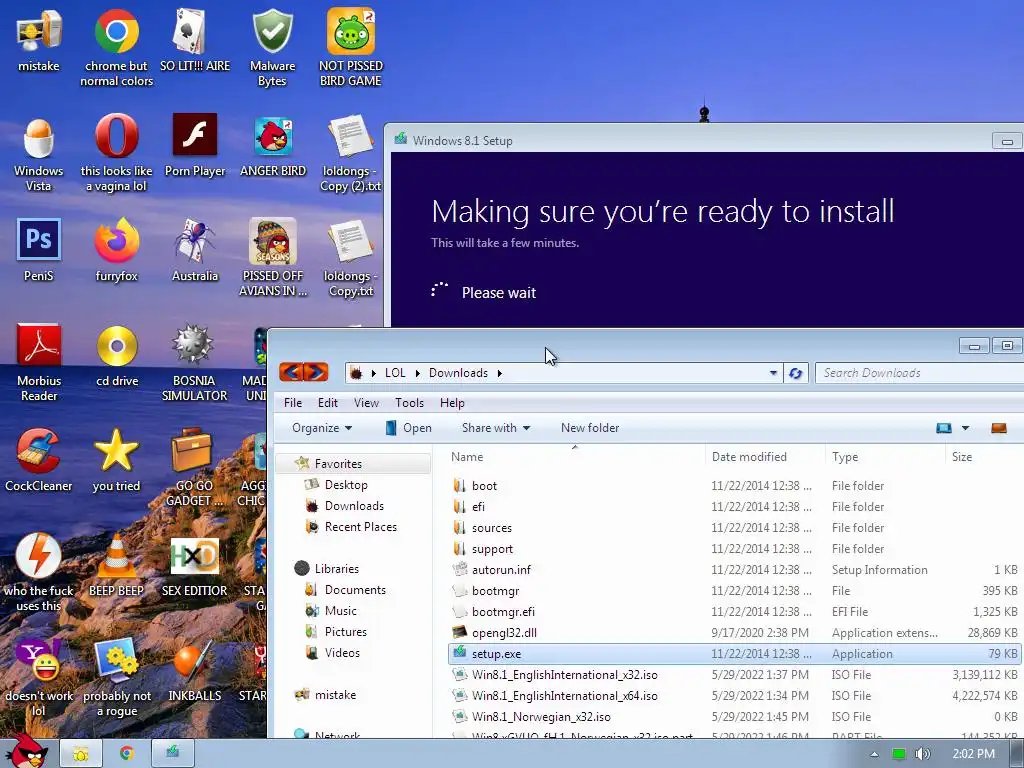The height and width of the screenshot is (768, 1024).
Task: Open address bar history dropdown
Action: (773, 373)
